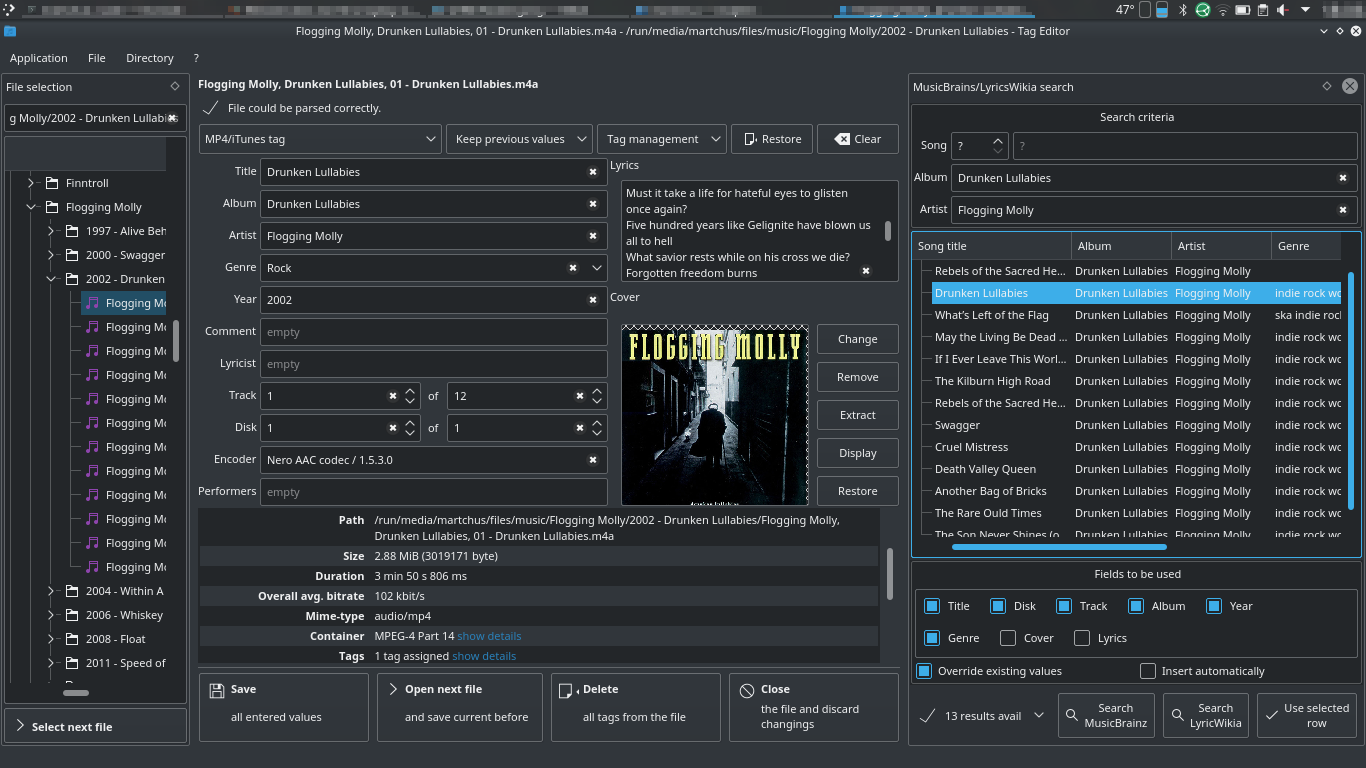
Task: Enable the Cover field checkbox
Action: pyautogui.click(x=1008, y=638)
